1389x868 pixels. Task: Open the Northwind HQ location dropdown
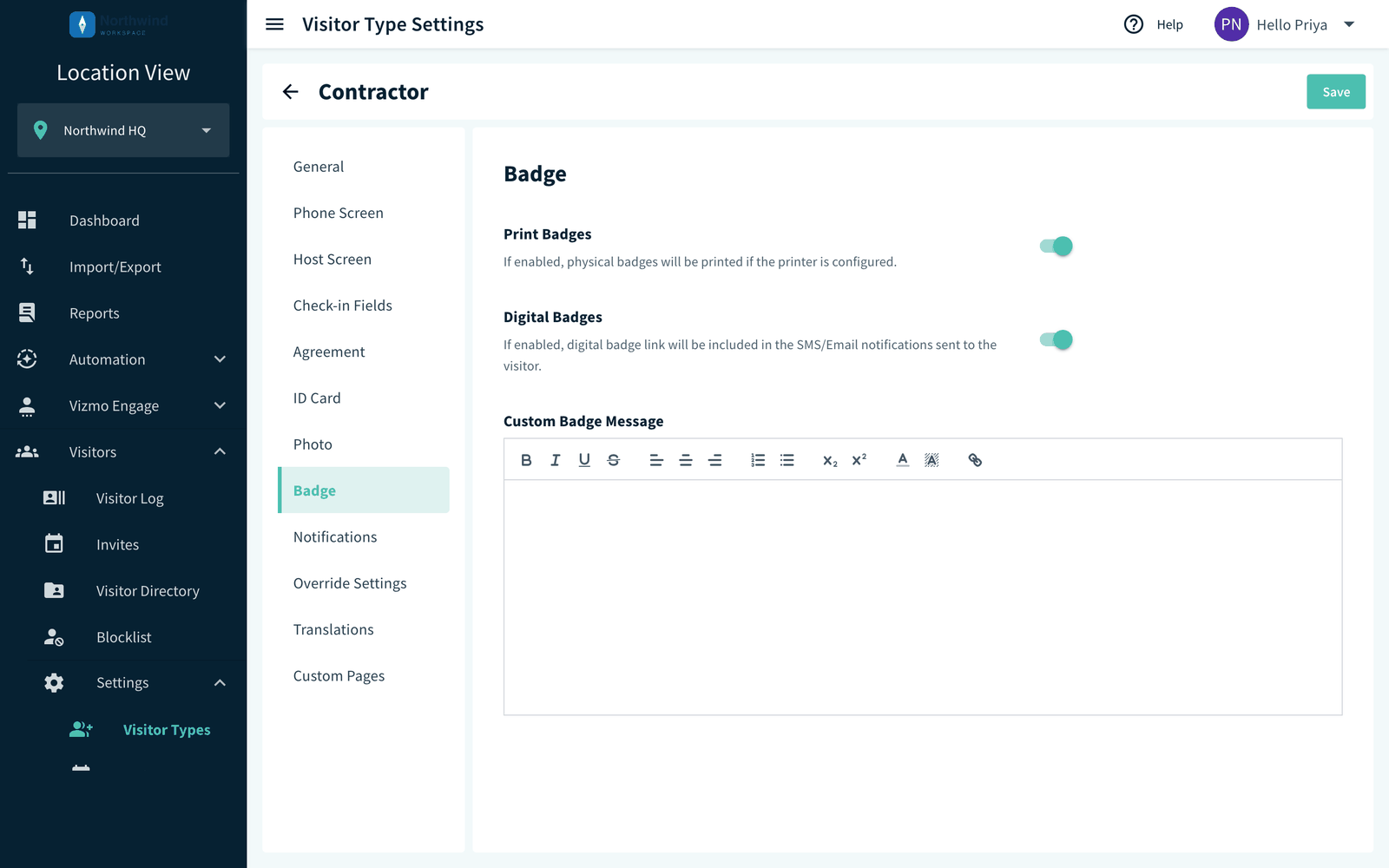click(123, 130)
